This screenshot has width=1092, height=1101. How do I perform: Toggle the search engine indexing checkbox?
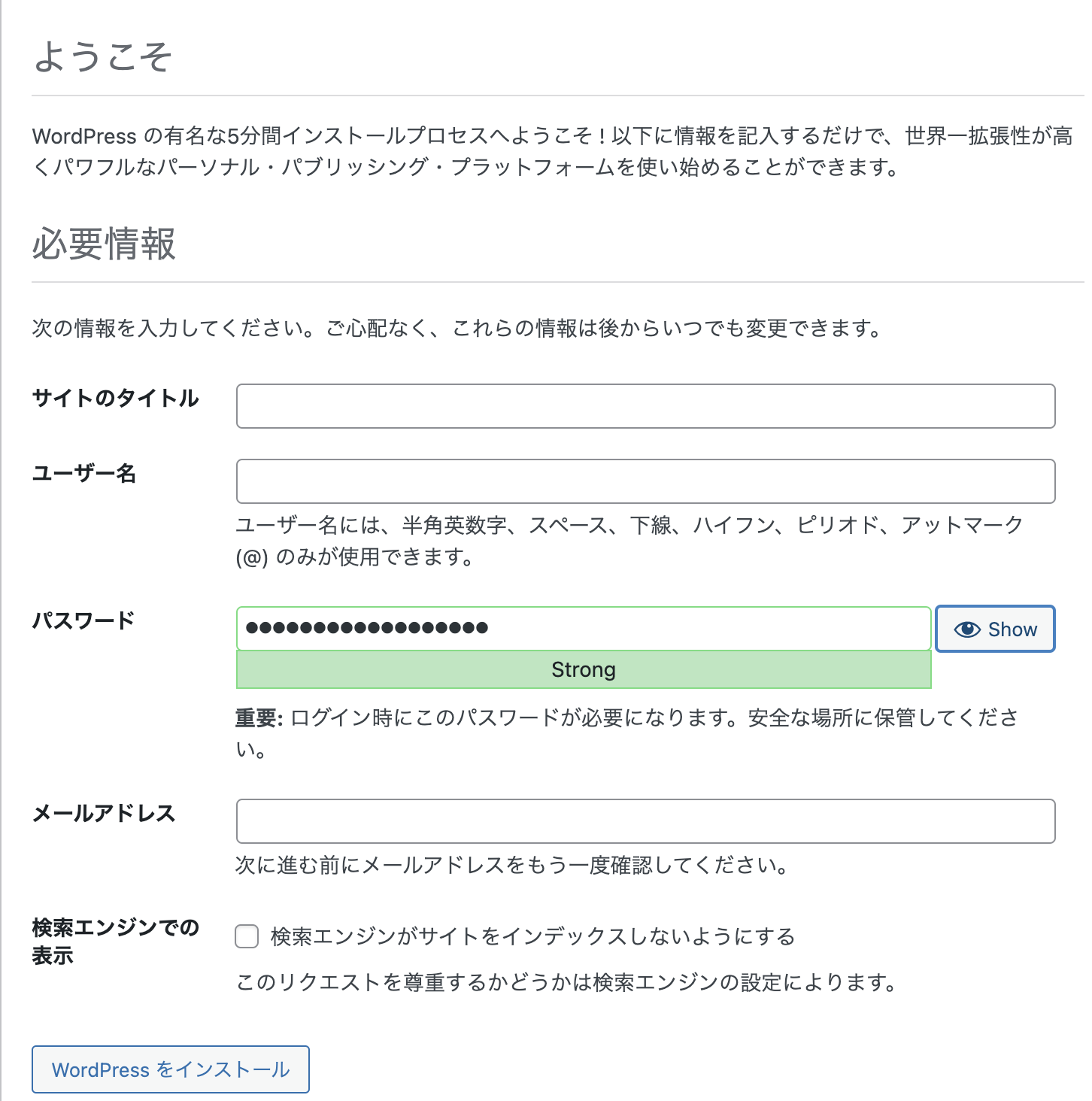click(247, 936)
